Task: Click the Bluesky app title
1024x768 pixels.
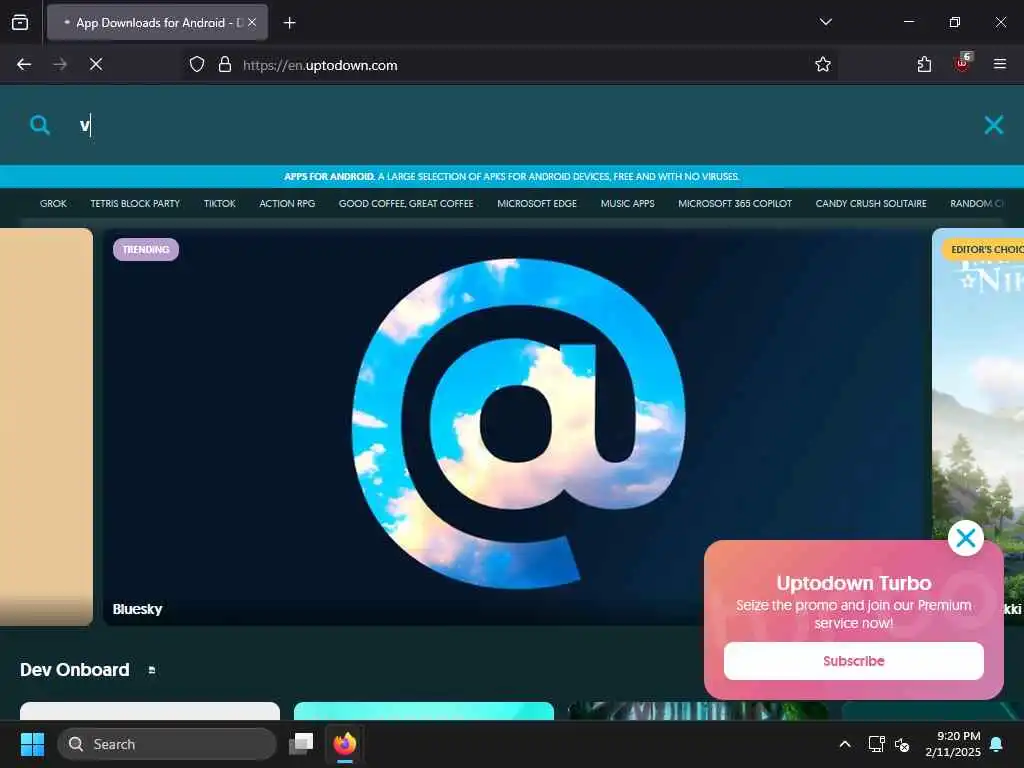Action: tap(137, 609)
